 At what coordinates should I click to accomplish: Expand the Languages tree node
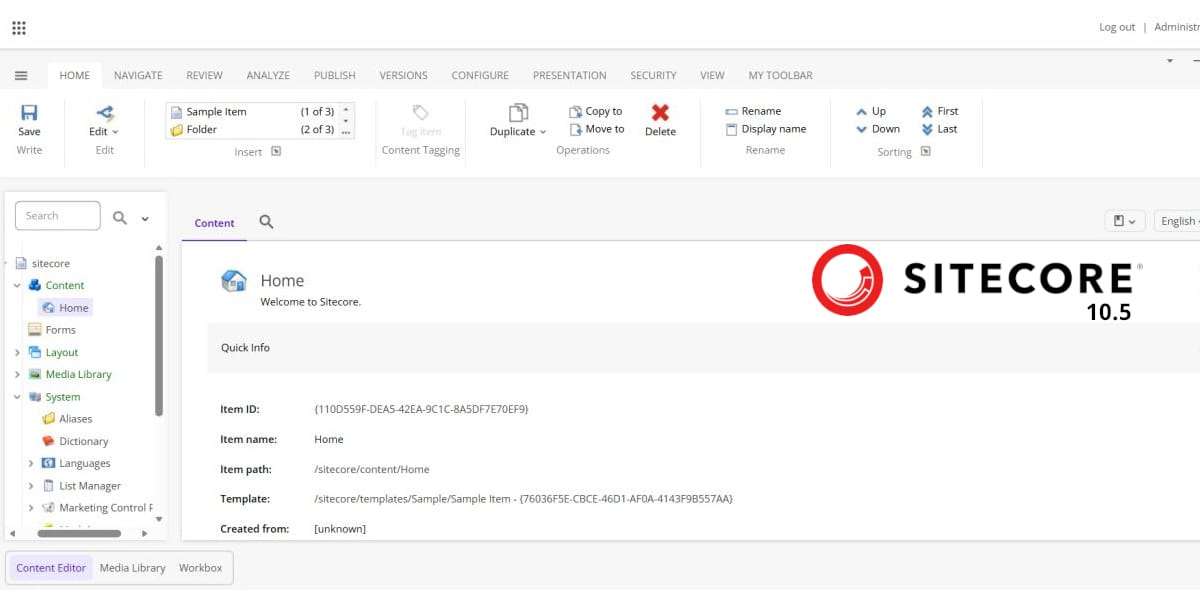tap(31, 464)
